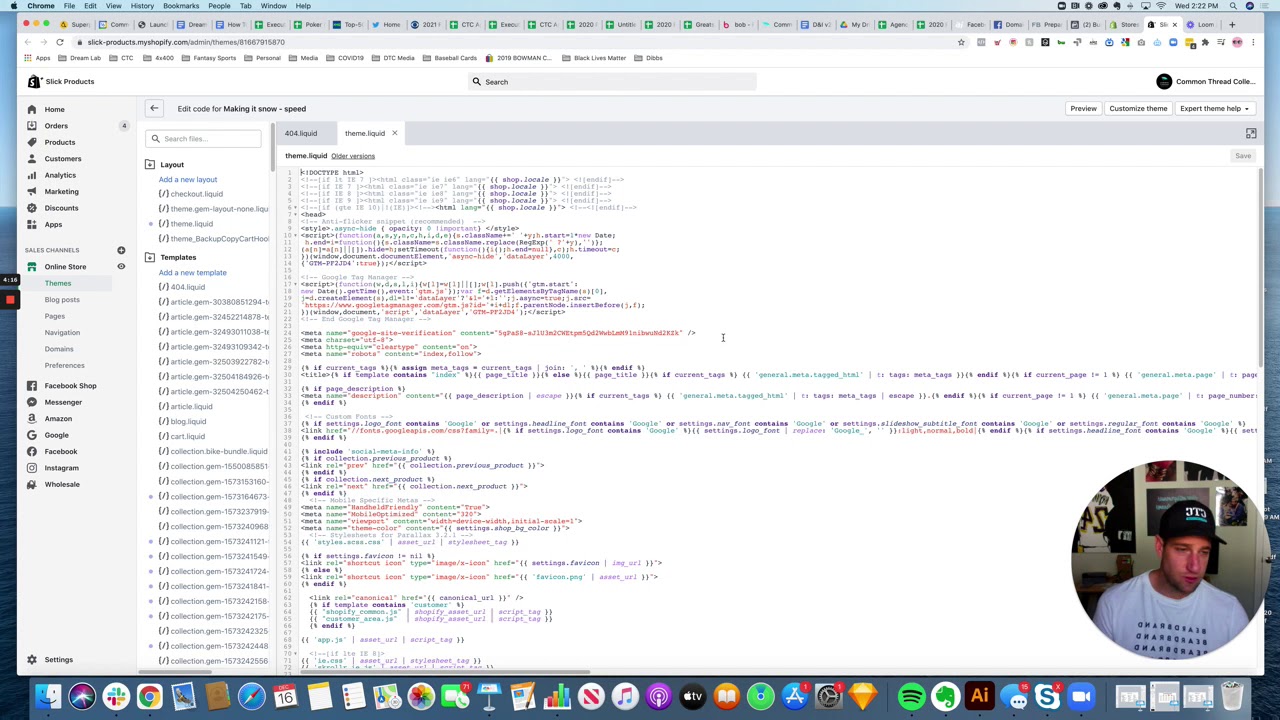
Task: Open the Orders section
Action: [56, 125]
